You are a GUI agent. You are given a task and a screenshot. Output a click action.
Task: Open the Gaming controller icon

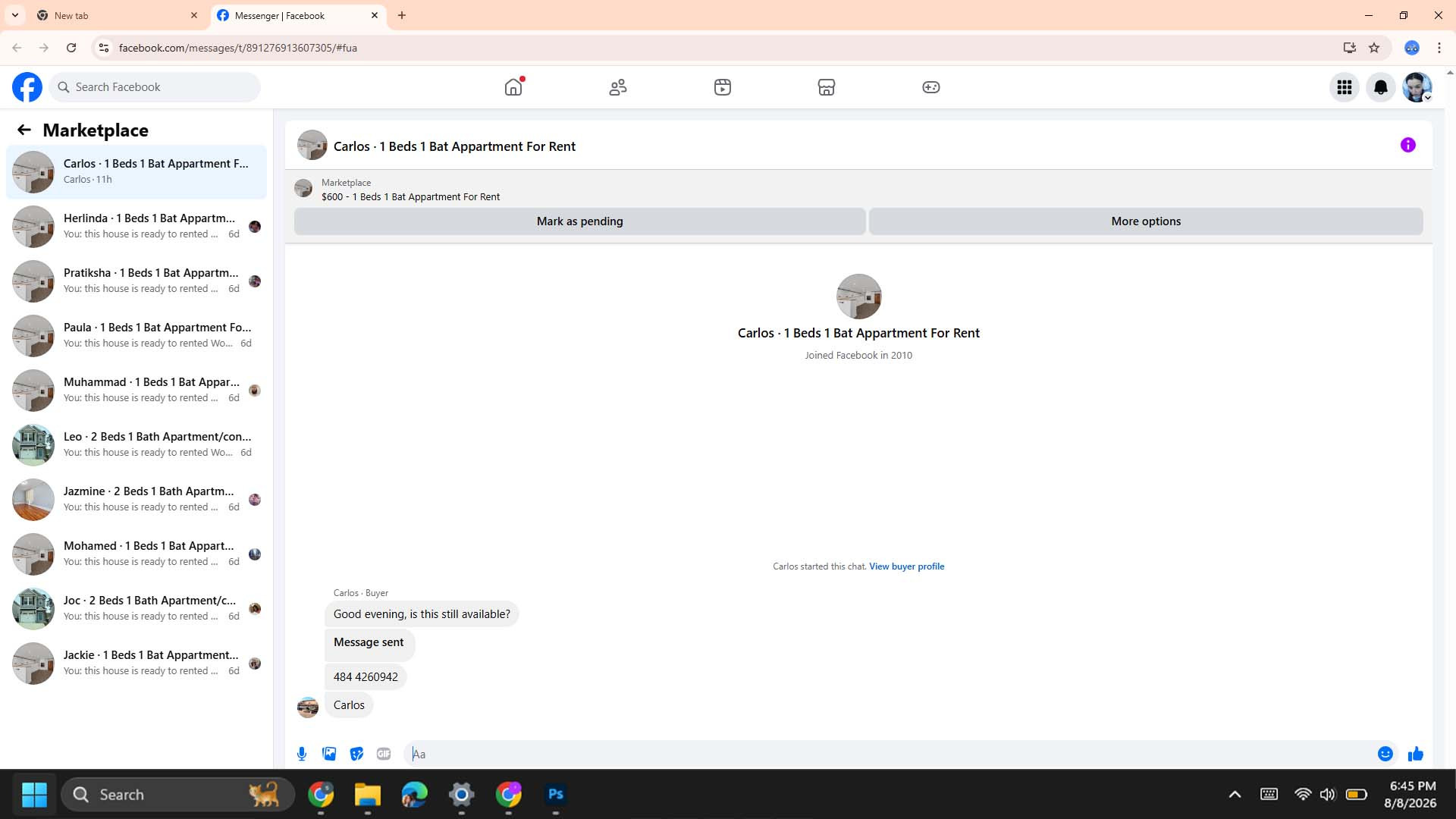pyautogui.click(x=931, y=87)
